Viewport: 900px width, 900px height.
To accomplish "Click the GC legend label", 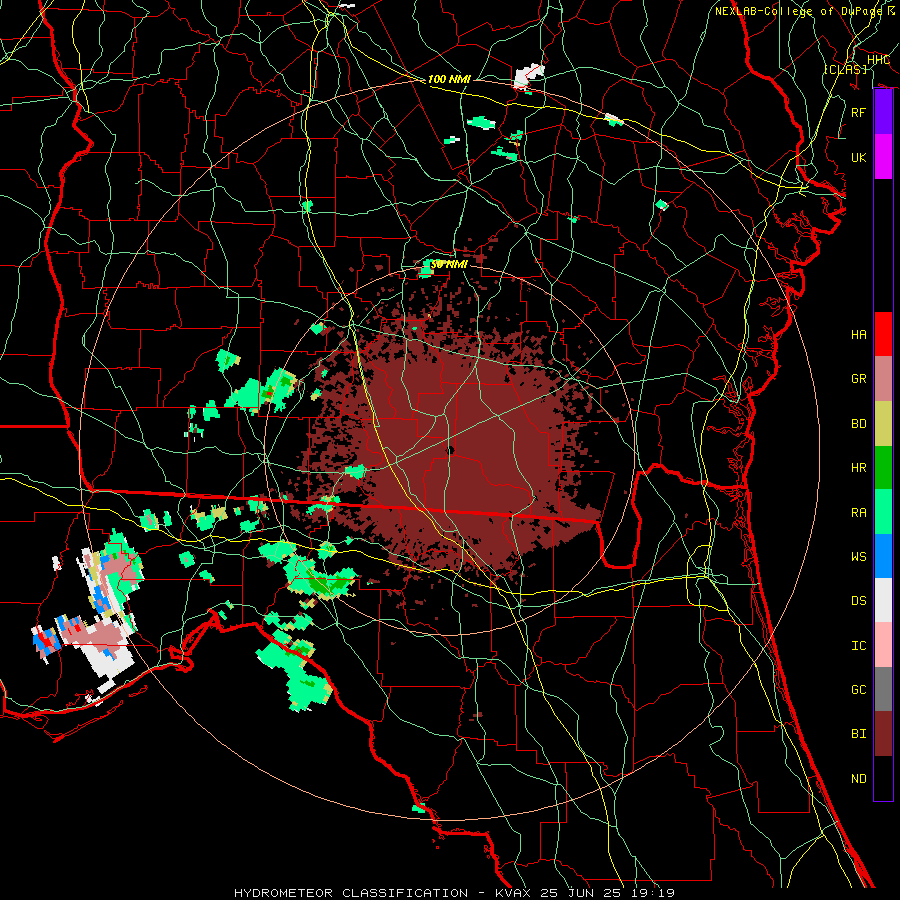I will (x=859, y=689).
